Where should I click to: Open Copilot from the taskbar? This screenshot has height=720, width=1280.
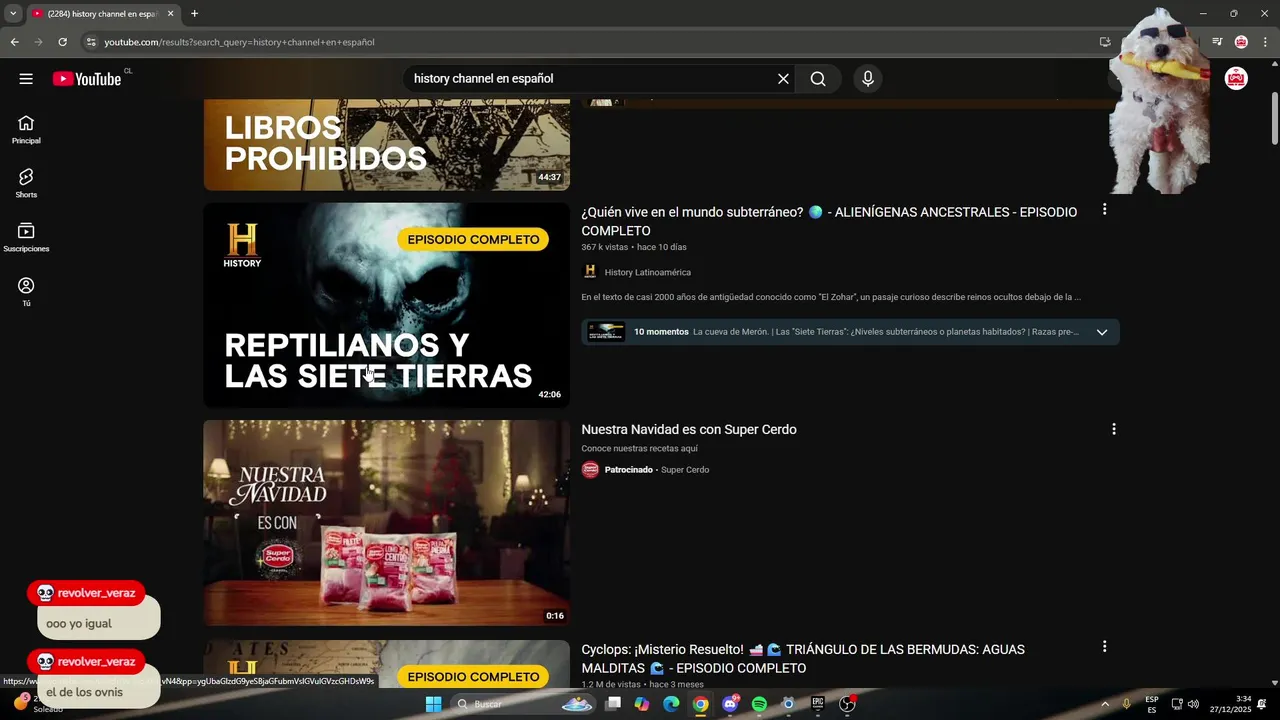tap(642, 704)
